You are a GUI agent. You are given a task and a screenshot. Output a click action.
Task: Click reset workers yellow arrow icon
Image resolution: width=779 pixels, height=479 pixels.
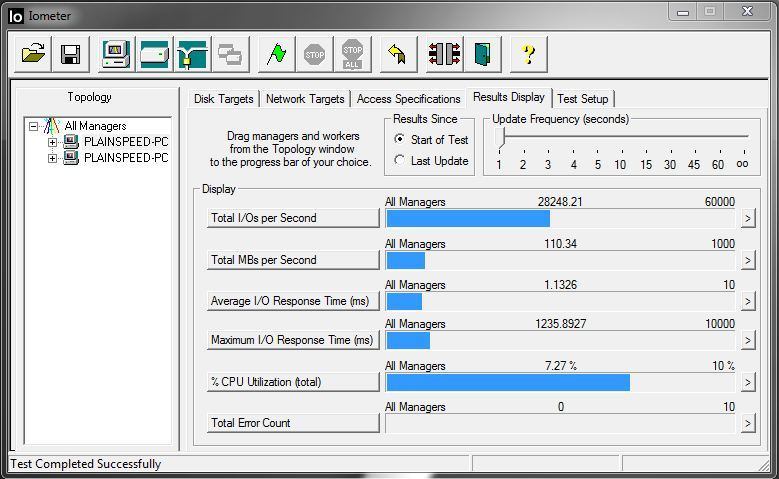click(398, 54)
